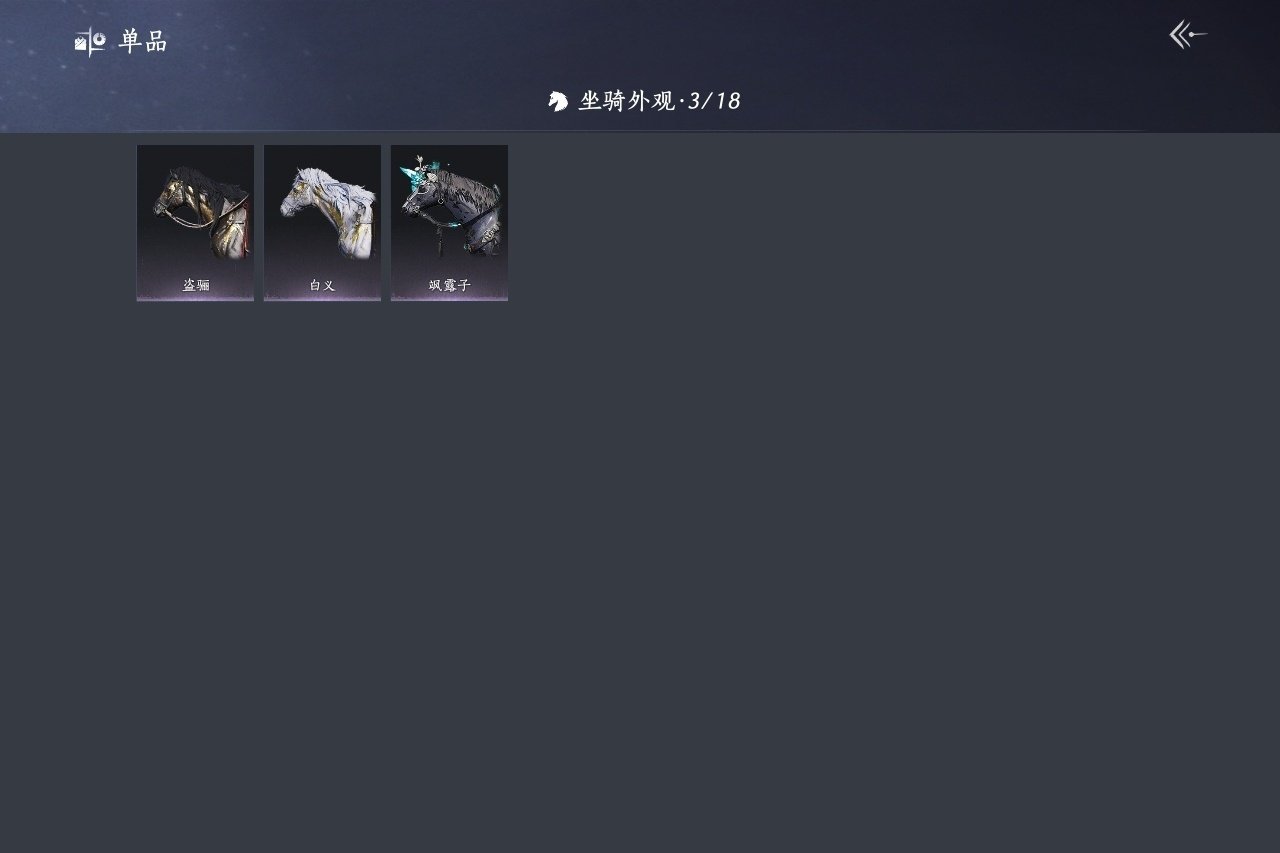1280x853 pixels.
Task: Select the 白义 white horse portrait
Action: 322,222
